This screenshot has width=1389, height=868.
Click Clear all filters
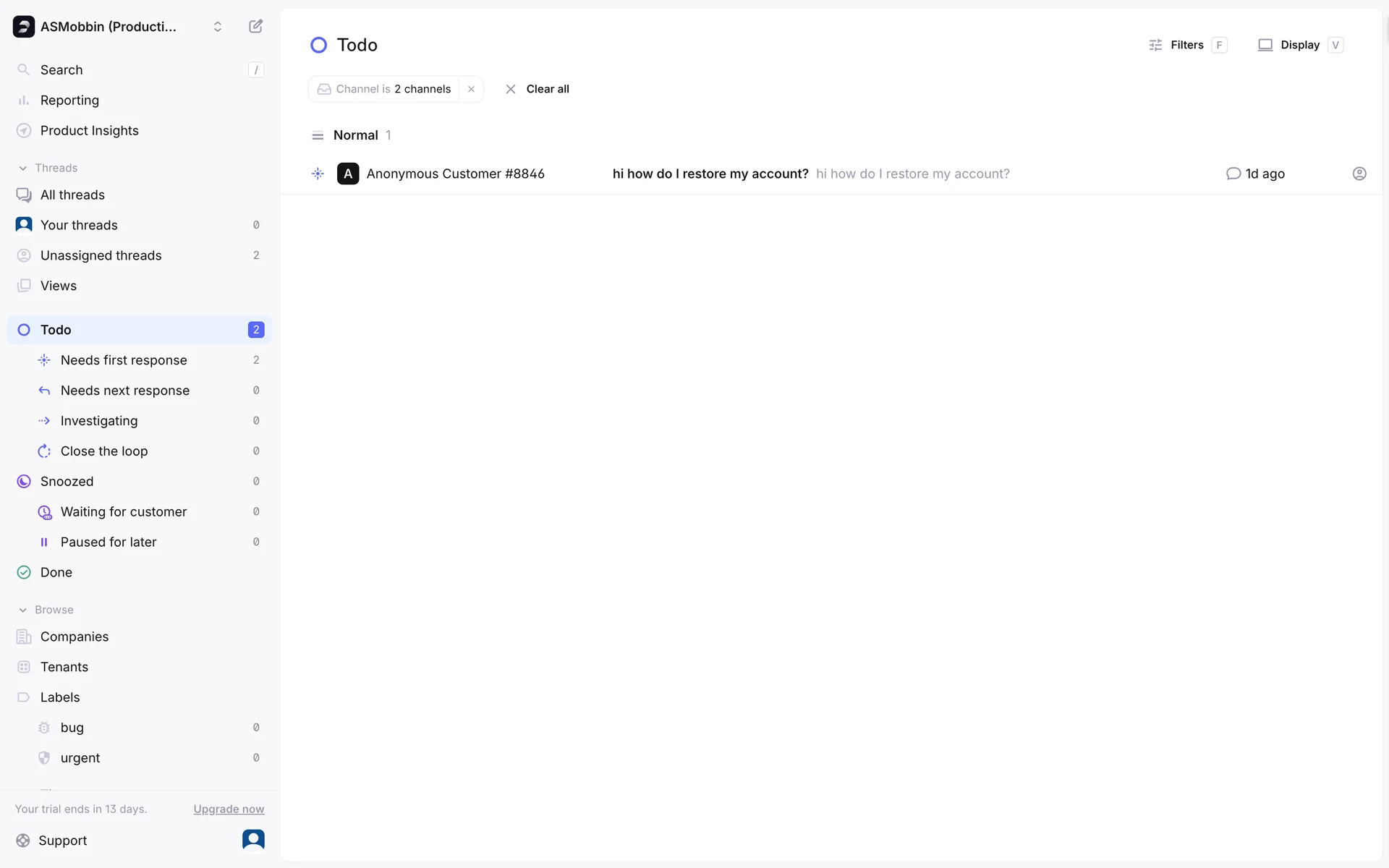(x=537, y=89)
